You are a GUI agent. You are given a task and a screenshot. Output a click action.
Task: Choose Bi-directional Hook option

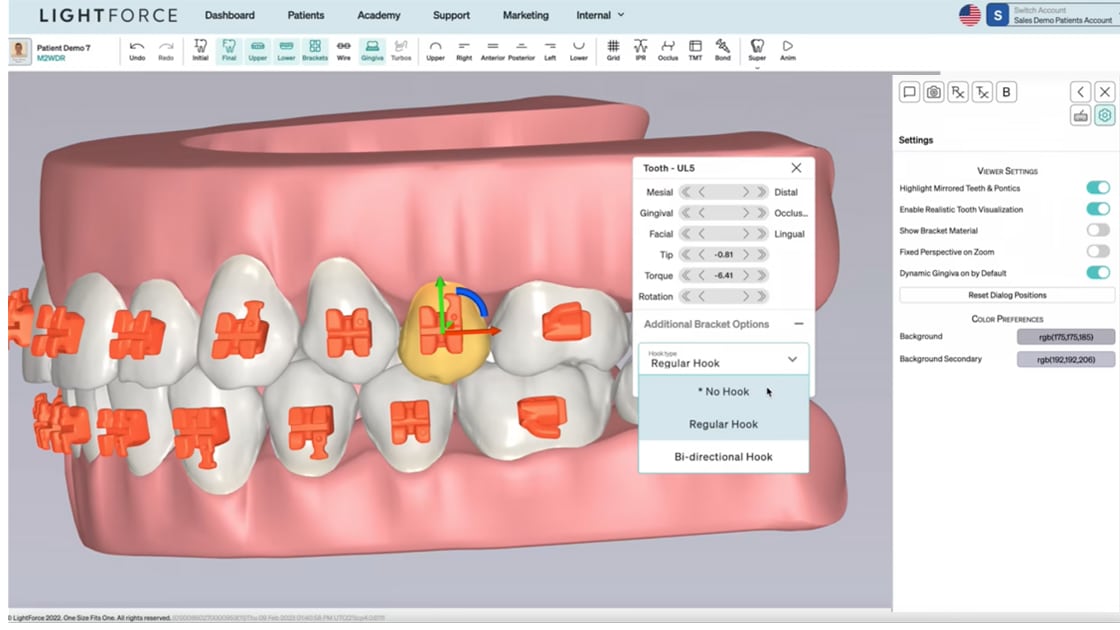723,457
